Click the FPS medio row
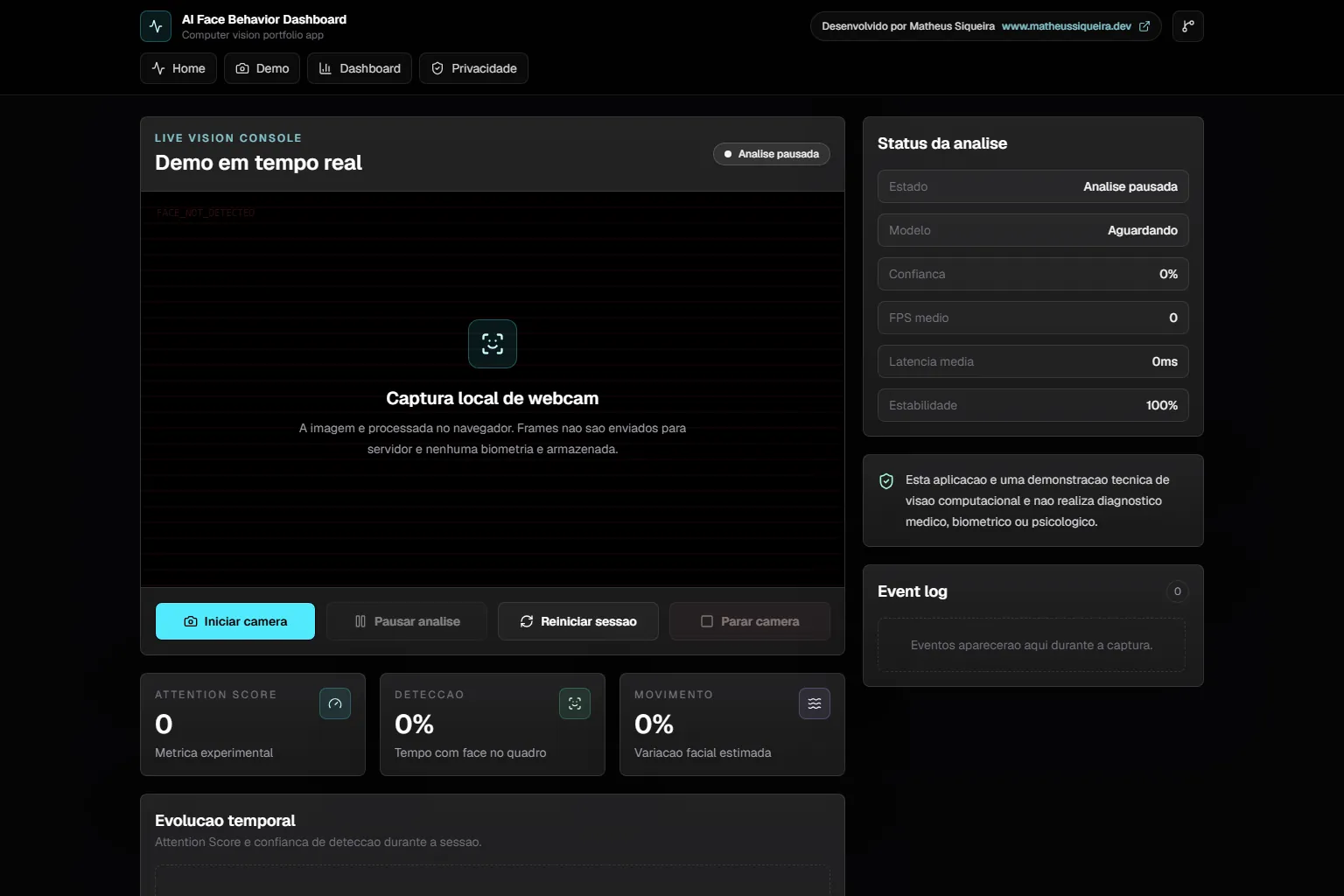 1033,318
